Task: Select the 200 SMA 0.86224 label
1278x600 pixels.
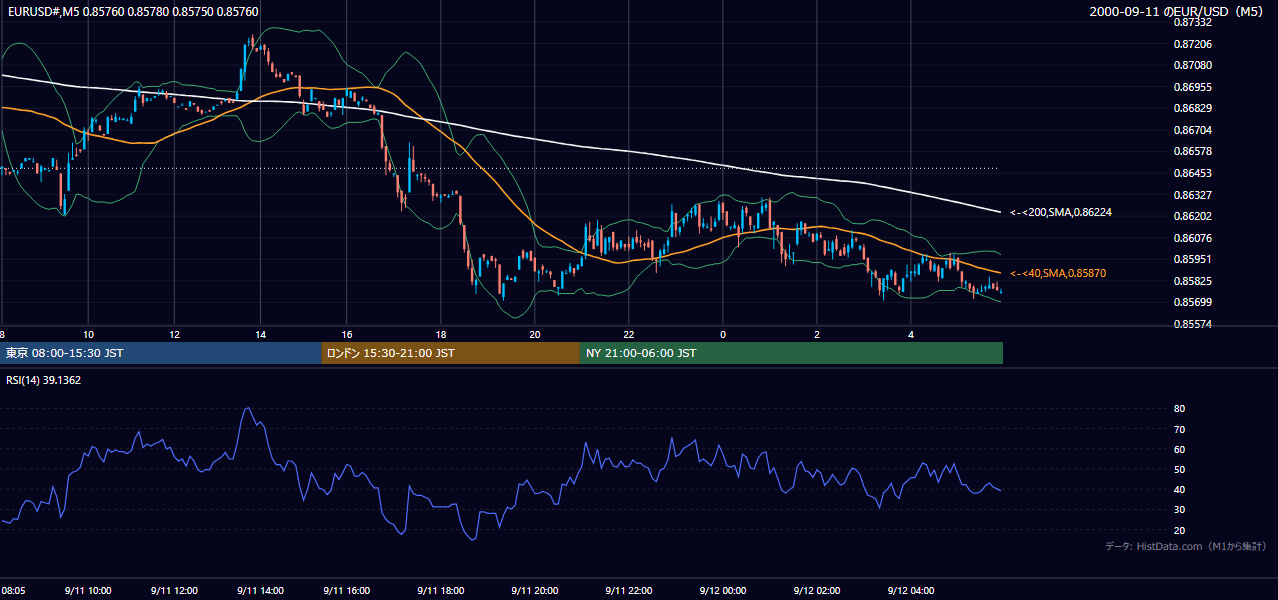Action: [x=1060, y=212]
